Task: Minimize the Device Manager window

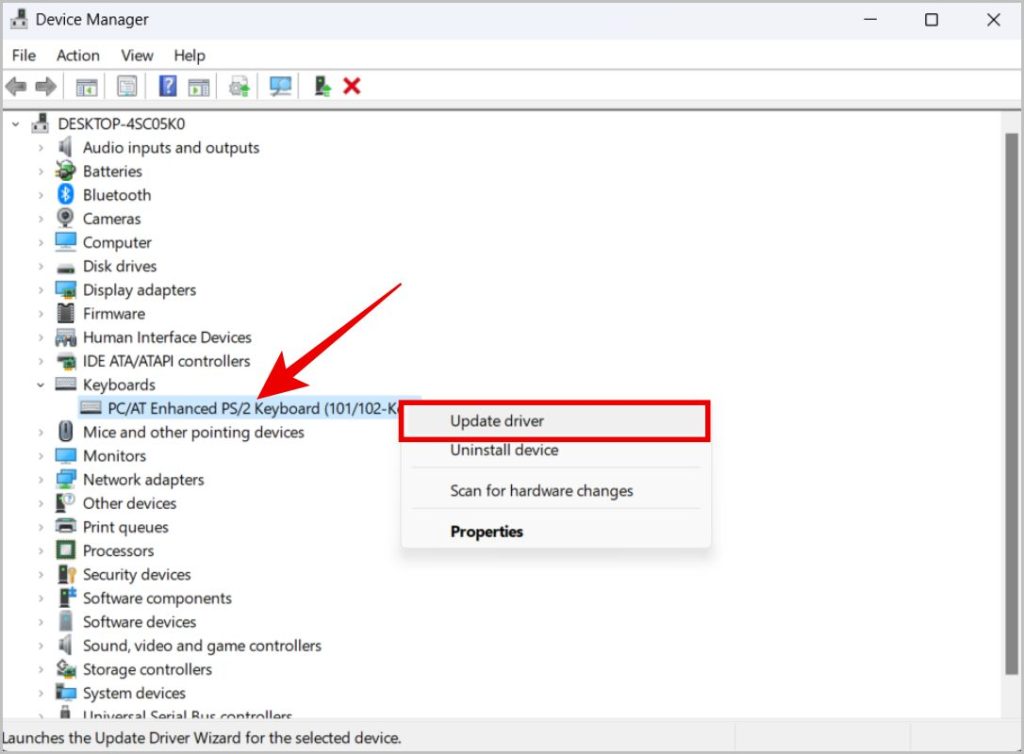Action: click(870, 20)
